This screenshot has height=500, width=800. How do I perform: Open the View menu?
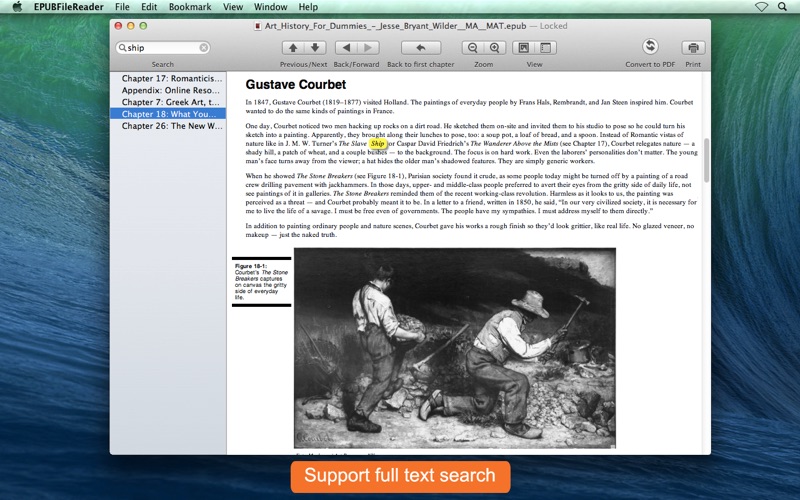point(233,7)
